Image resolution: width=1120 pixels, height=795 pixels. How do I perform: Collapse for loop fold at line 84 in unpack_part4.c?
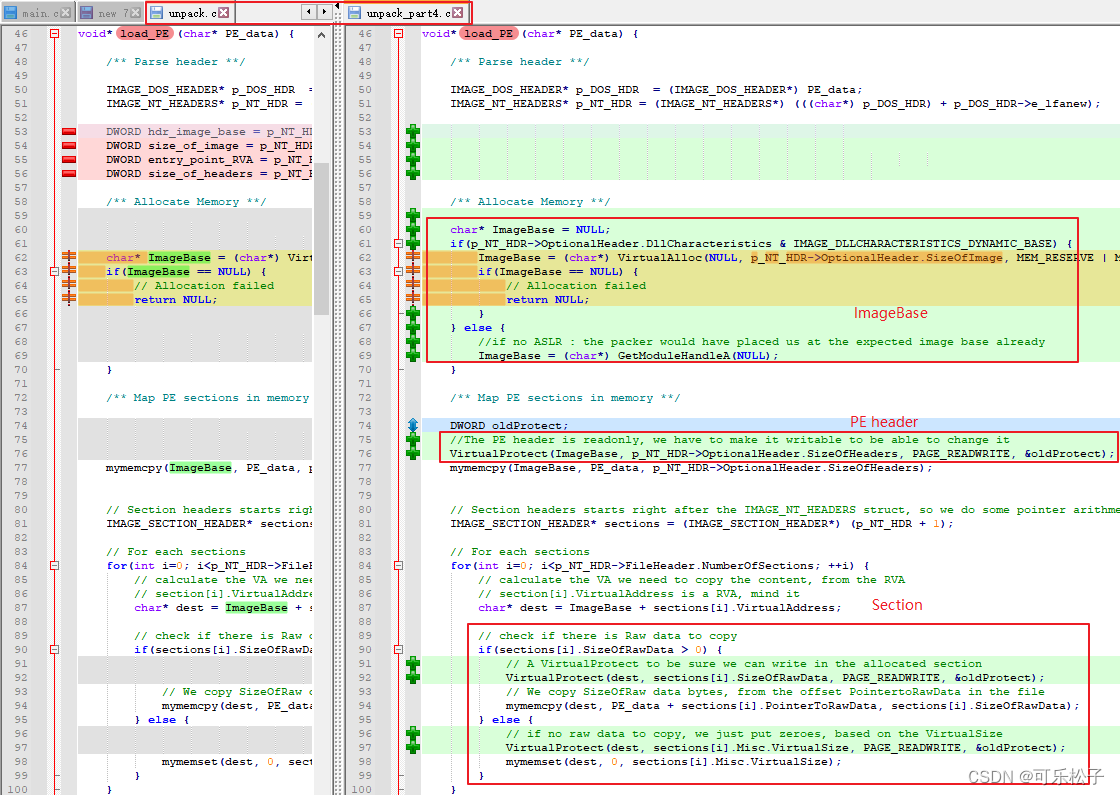pos(399,566)
